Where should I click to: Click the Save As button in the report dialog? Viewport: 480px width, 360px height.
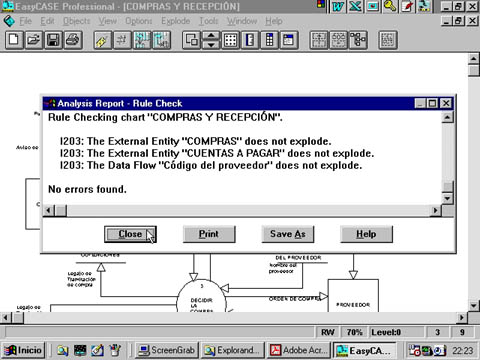(288, 234)
